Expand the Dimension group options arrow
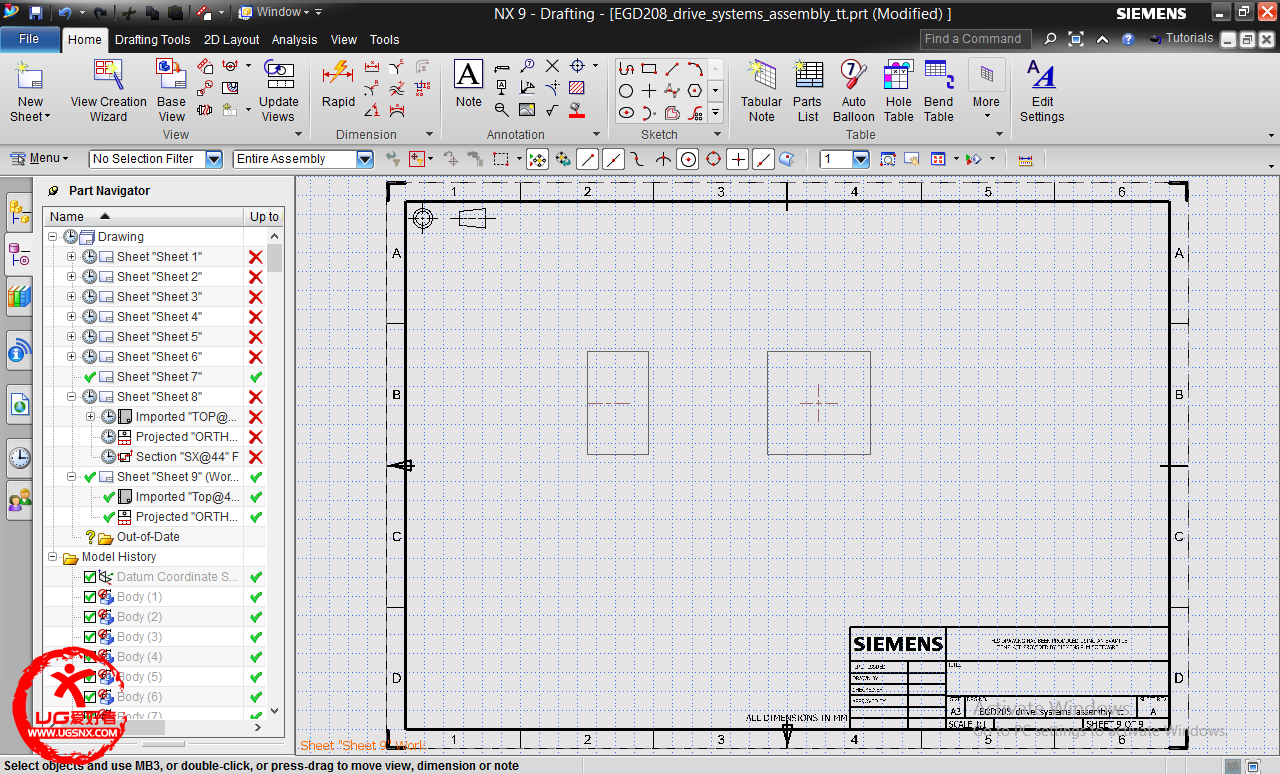 coord(430,134)
